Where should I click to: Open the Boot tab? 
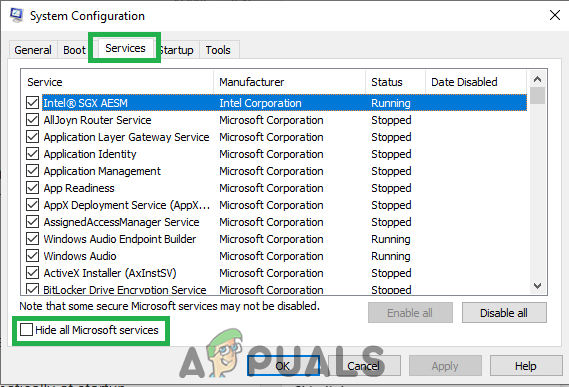tap(74, 50)
